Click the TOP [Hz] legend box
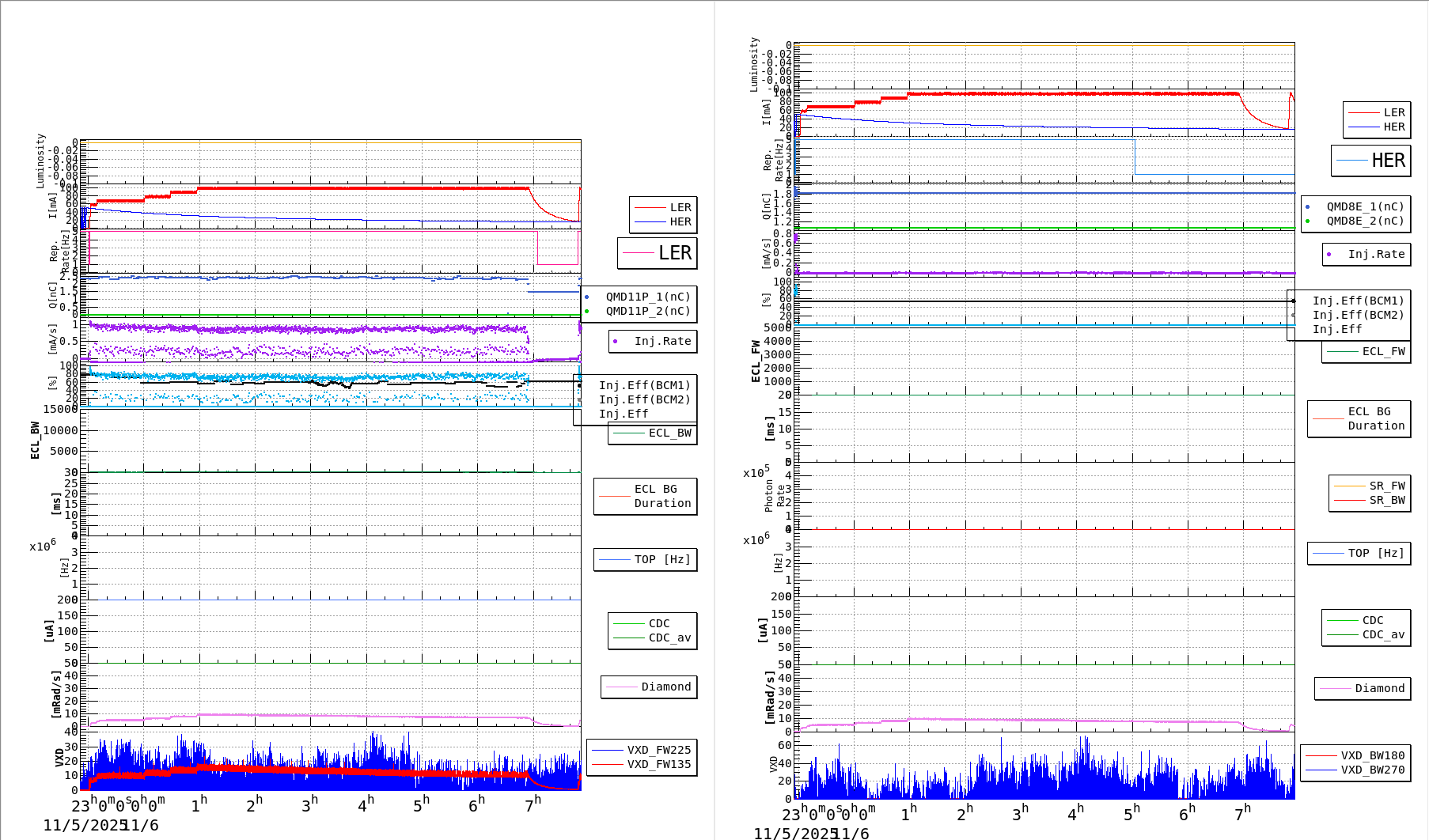1429x840 pixels. (x=645, y=559)
